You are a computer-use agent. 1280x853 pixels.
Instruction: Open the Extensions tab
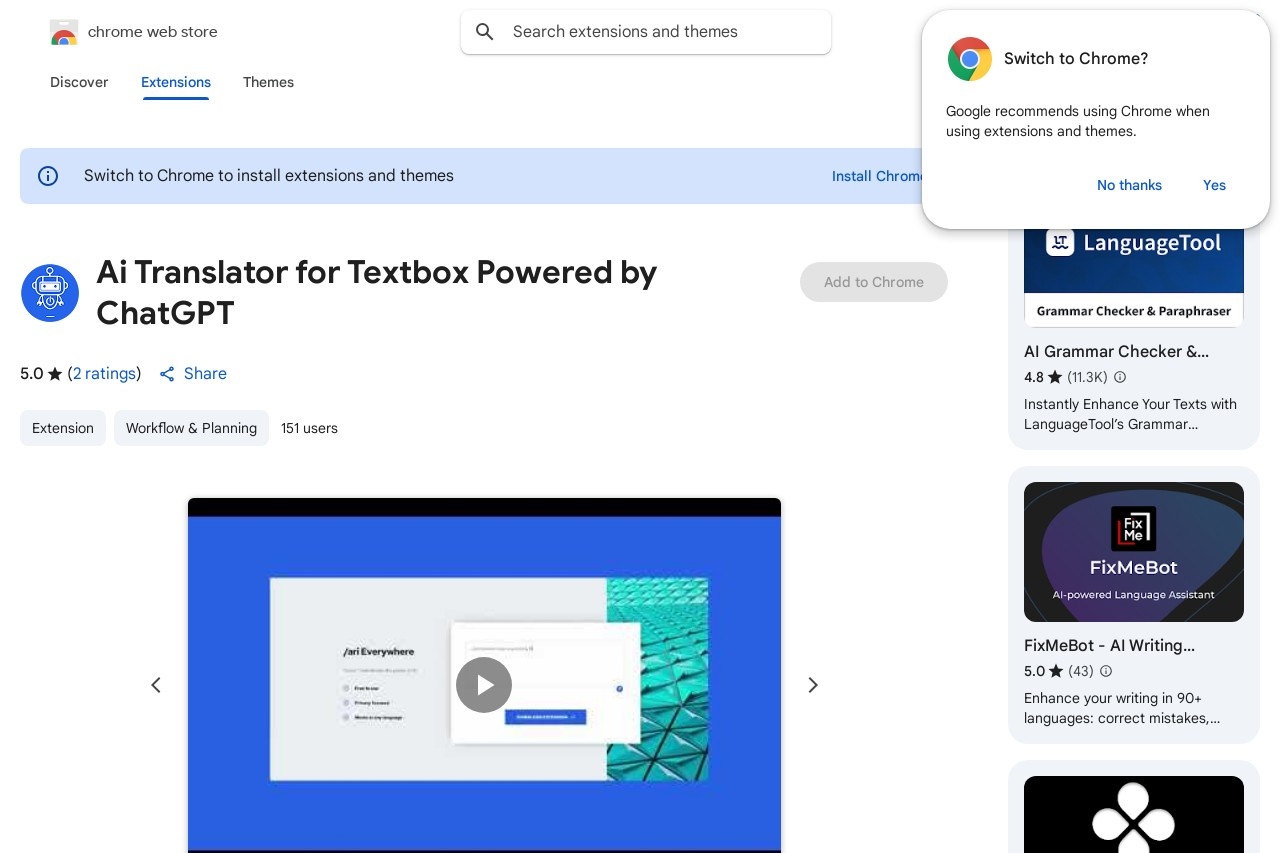tap(176, 82)
